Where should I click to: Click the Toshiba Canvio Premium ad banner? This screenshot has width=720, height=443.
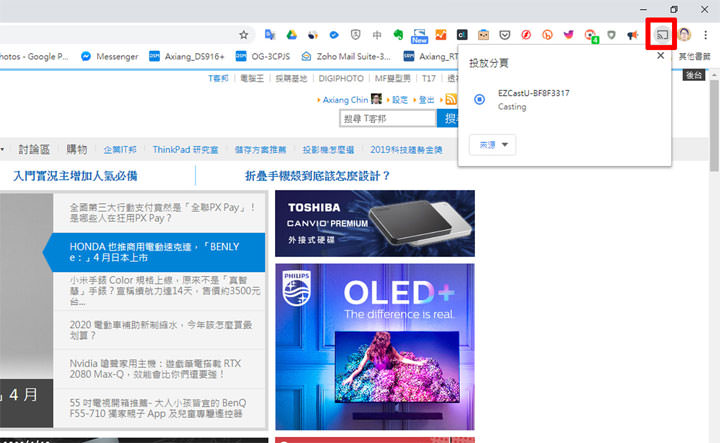(x=374, y=223)
